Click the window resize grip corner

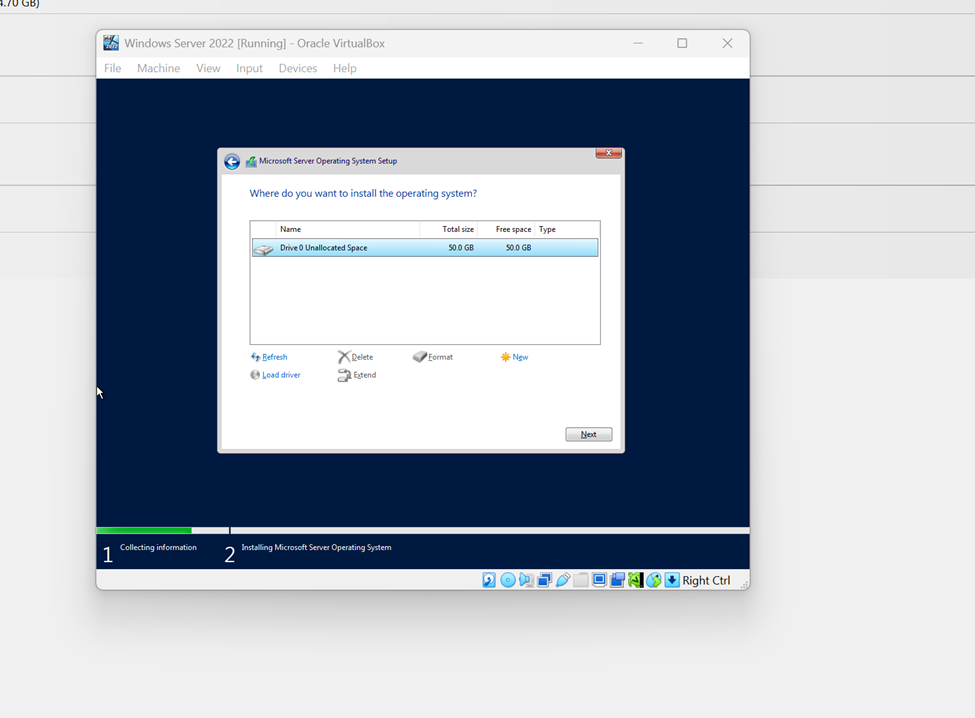click(744, 584)
